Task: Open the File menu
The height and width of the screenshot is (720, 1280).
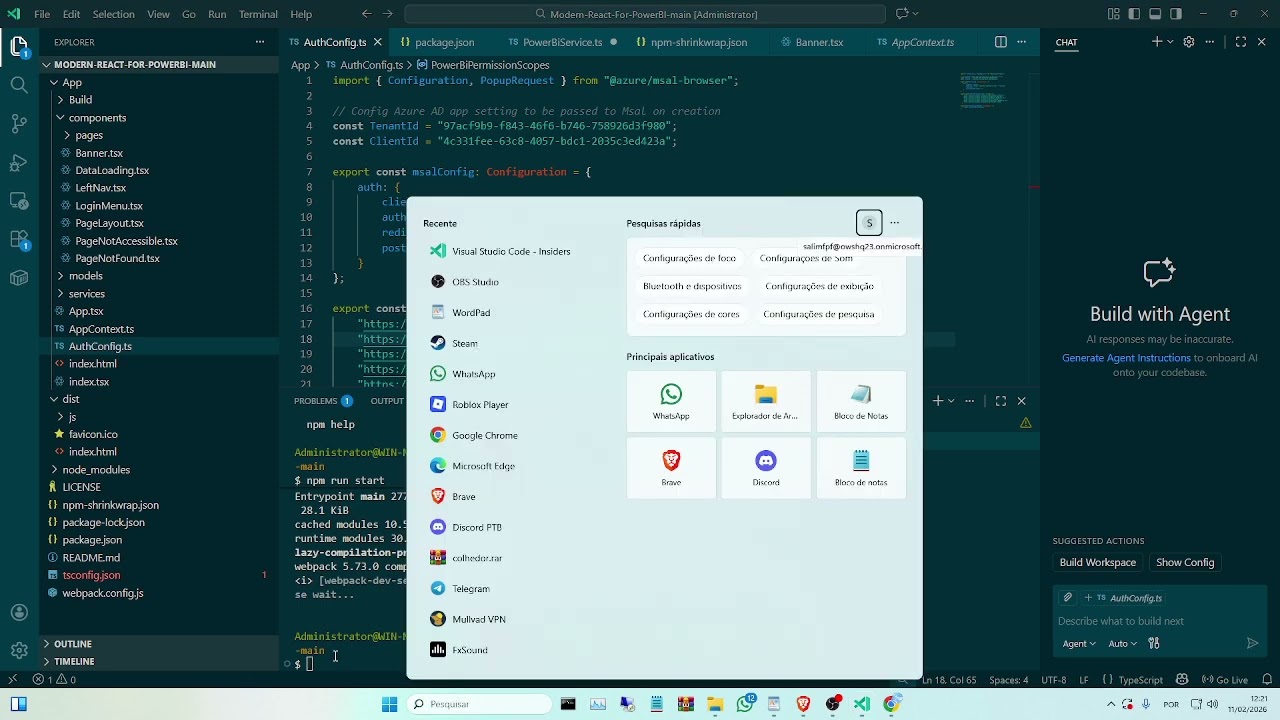Action: coord(42,14)
